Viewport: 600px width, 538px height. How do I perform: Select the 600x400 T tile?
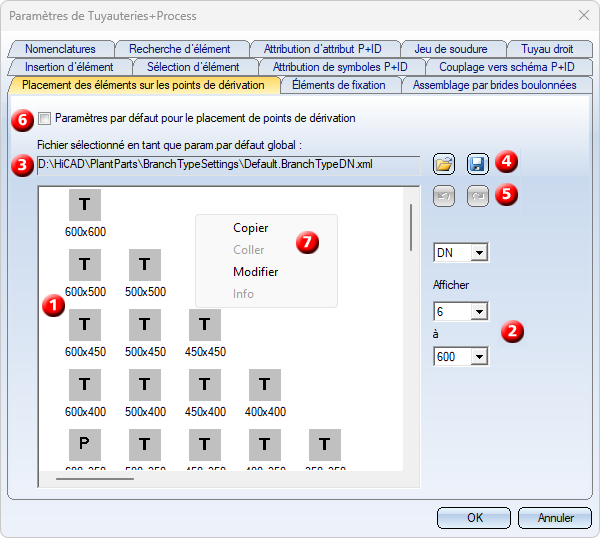(85, 385)
